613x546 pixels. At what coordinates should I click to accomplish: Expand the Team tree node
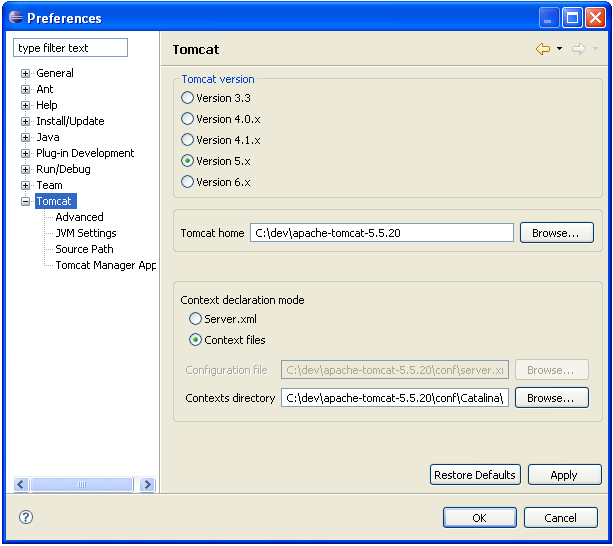25,186
